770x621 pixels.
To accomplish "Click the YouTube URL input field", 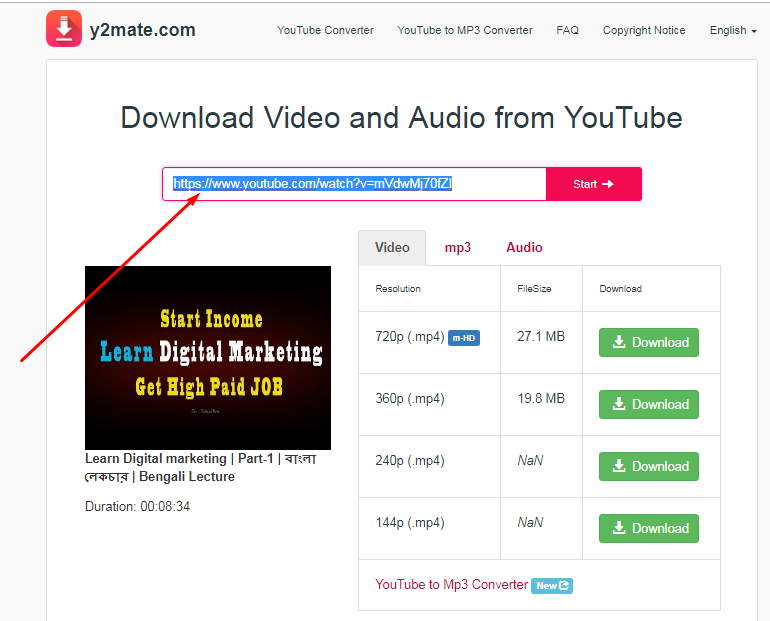I will 354,184.
